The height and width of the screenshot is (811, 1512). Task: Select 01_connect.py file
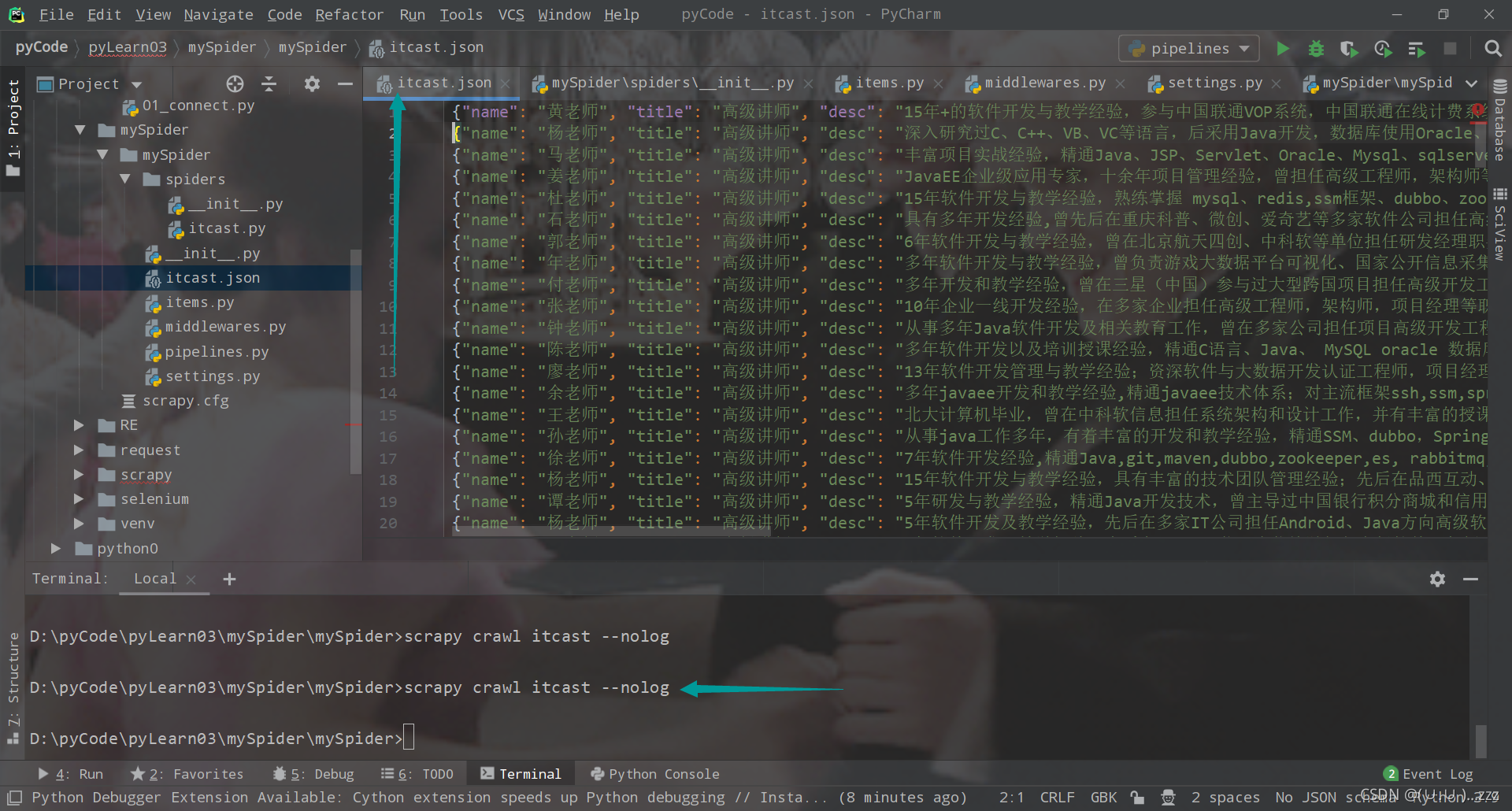click(198, 106)
